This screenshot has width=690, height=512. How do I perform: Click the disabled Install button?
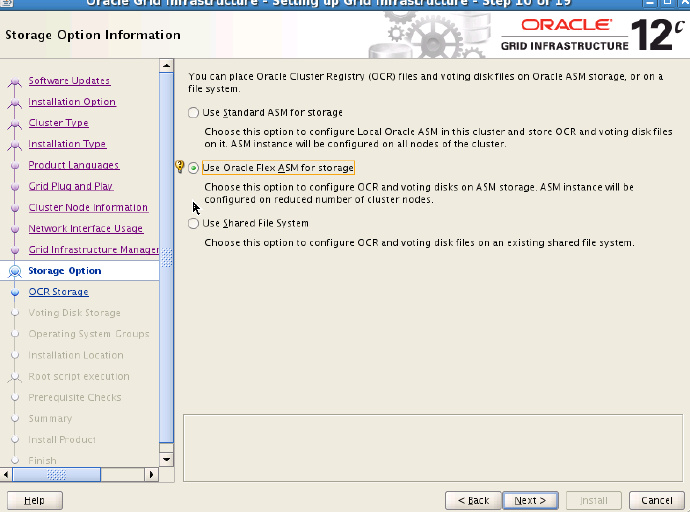click(594, 501)
